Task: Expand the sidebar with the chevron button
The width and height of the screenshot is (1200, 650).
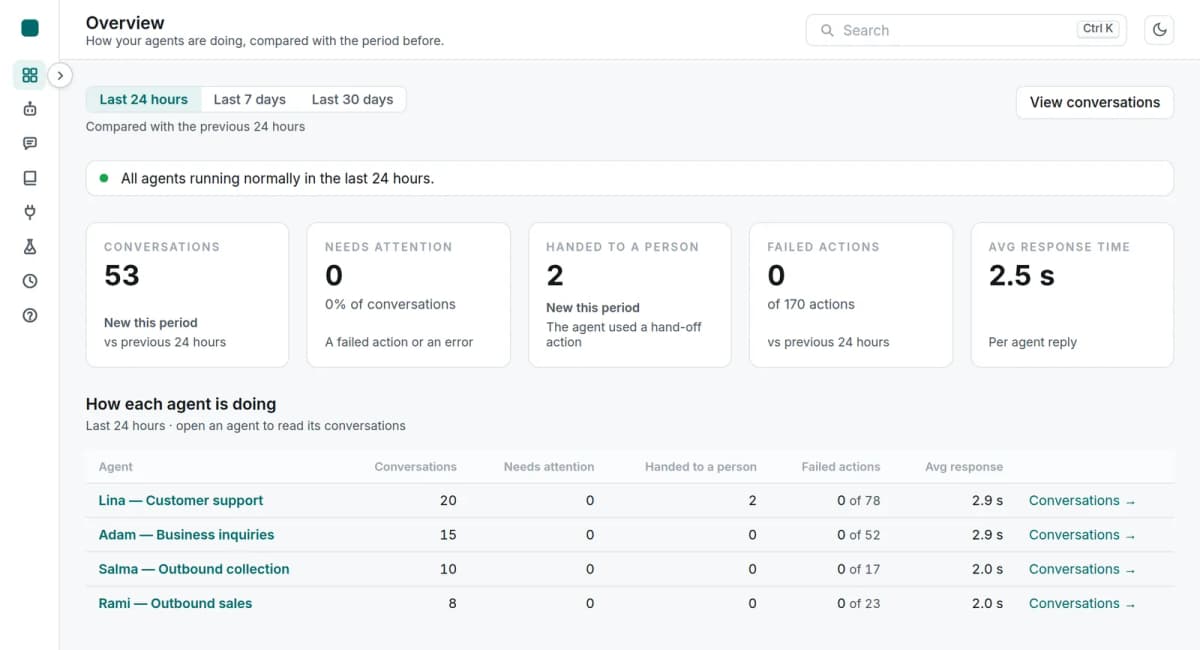Action: pos(60,75)
